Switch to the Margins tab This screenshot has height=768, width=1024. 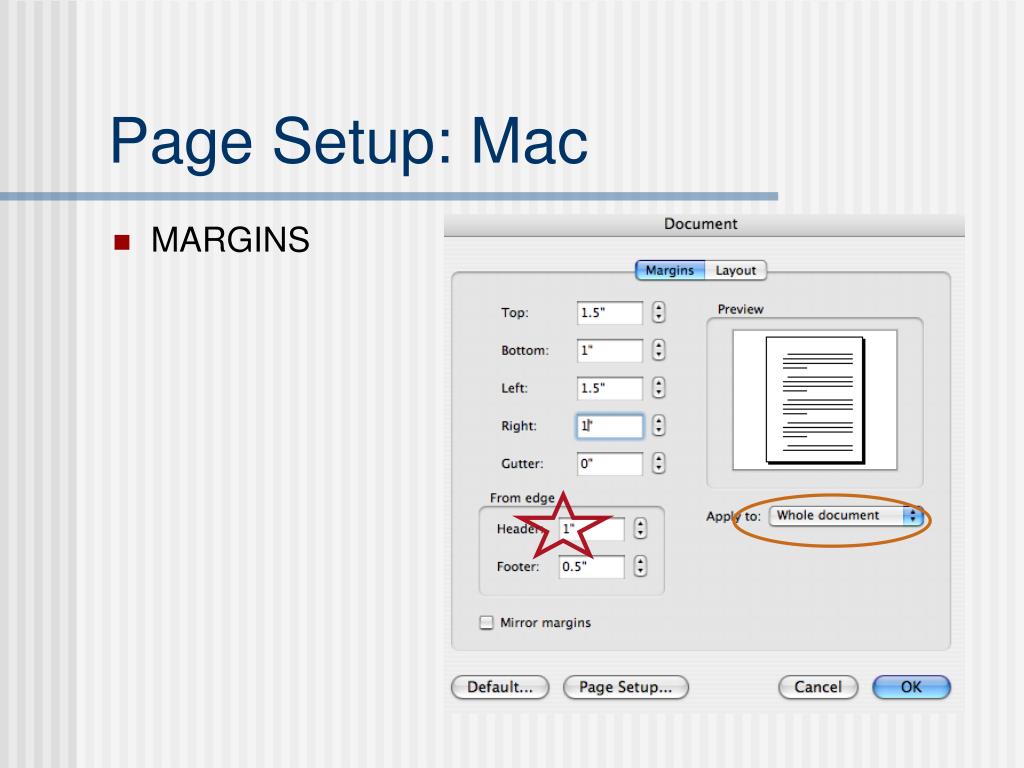pyautogui.click(x=670, y=270)
